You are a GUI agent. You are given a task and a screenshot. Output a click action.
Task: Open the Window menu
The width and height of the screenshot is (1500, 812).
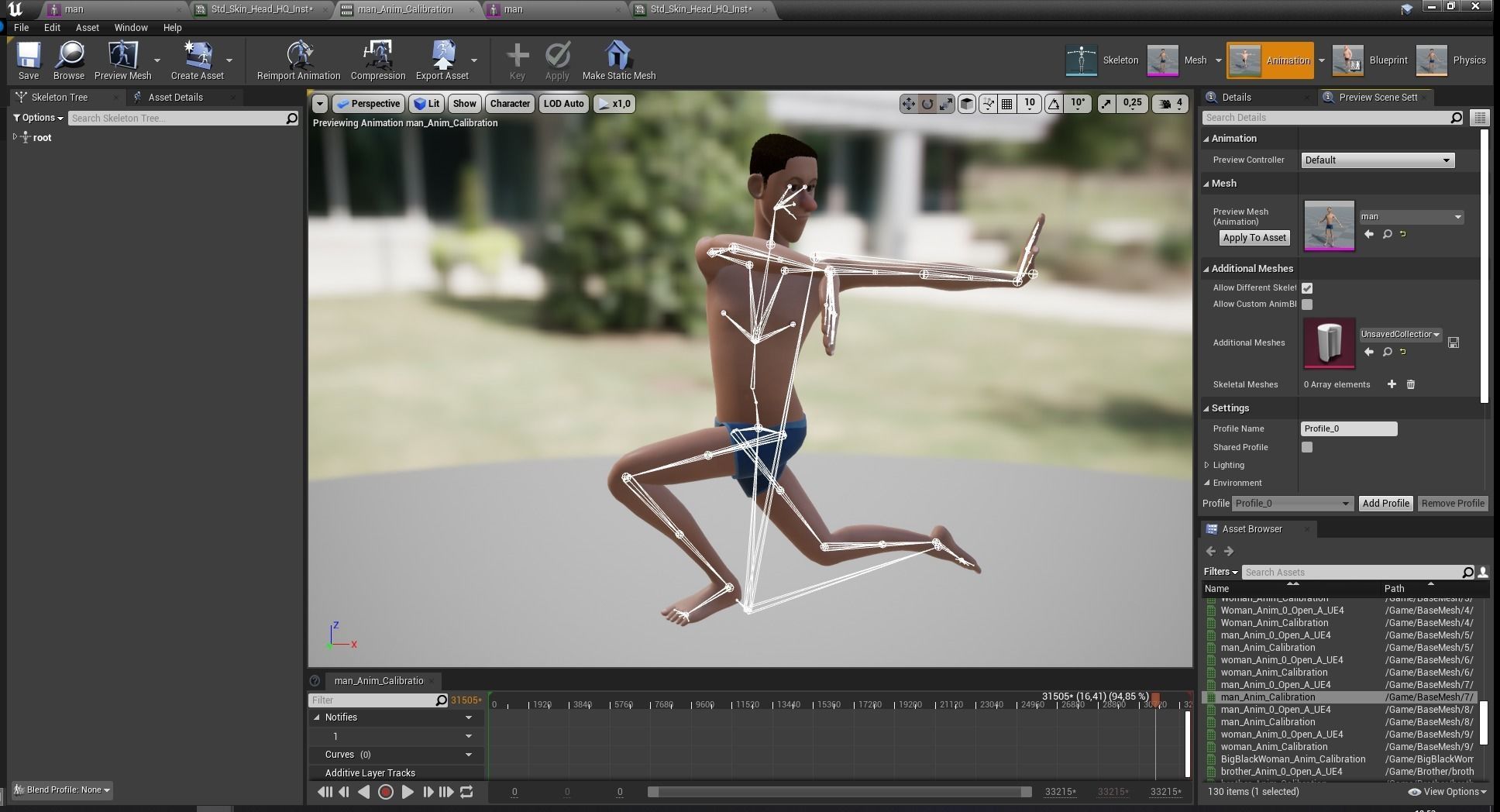point(131,27)
